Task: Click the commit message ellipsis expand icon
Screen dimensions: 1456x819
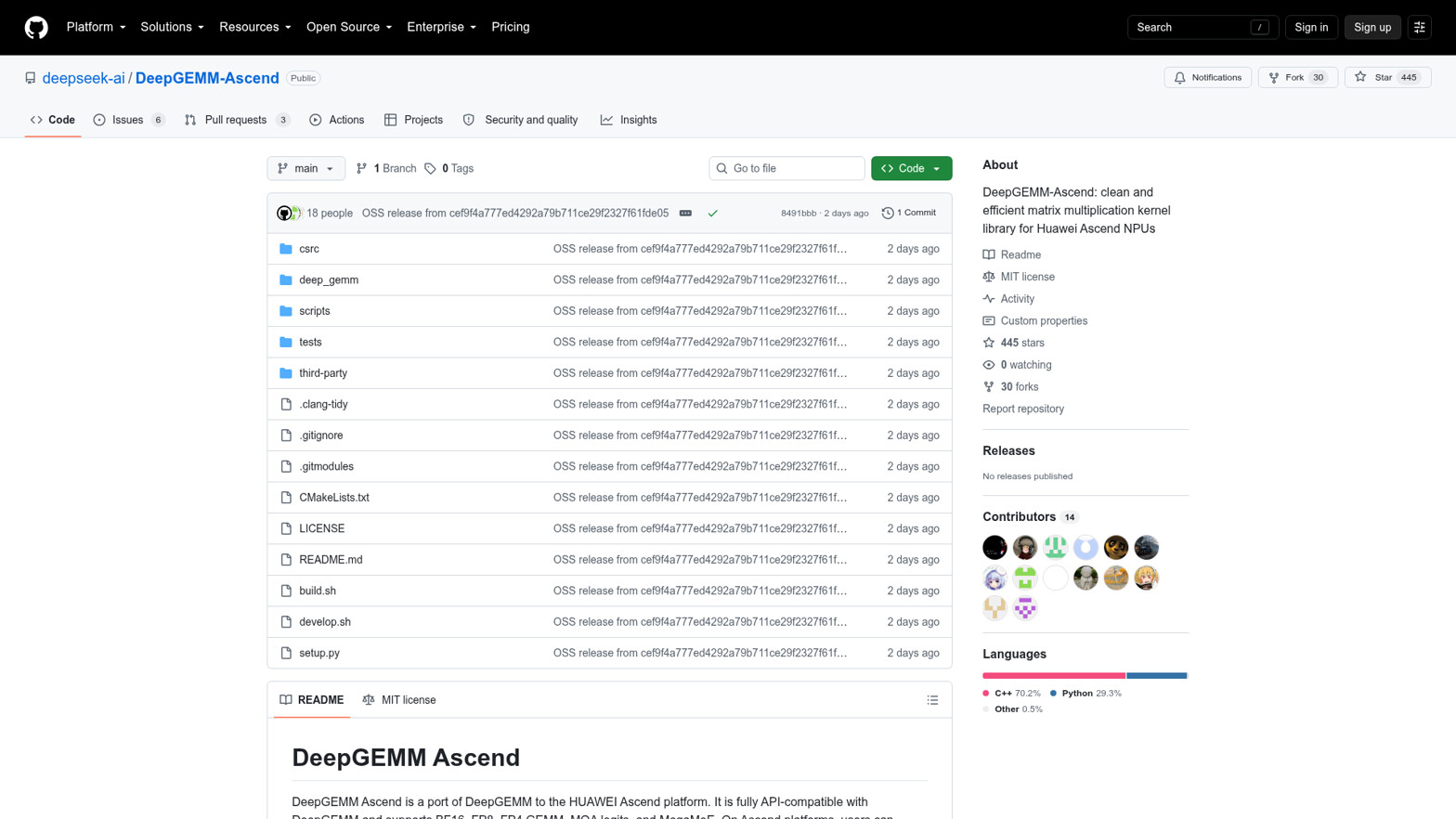Action: (685, 213)
